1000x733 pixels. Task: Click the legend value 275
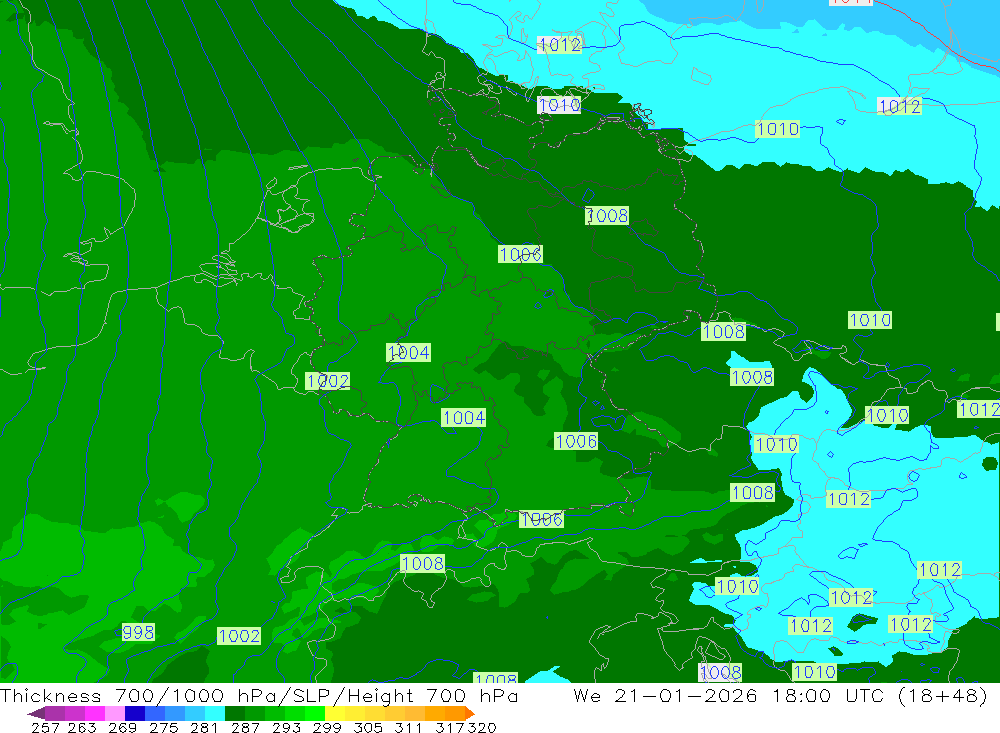[x=163, y=727]
